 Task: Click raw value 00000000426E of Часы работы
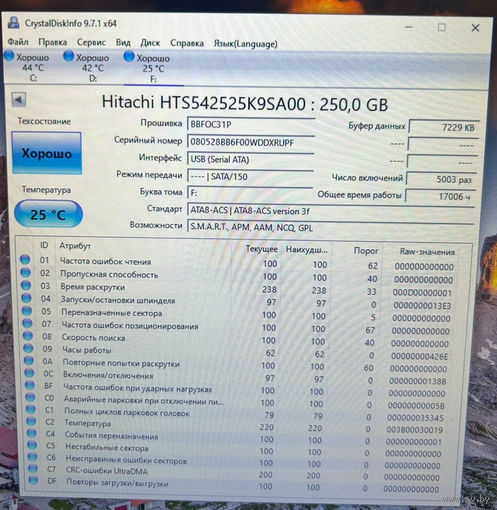coord(419,356)
